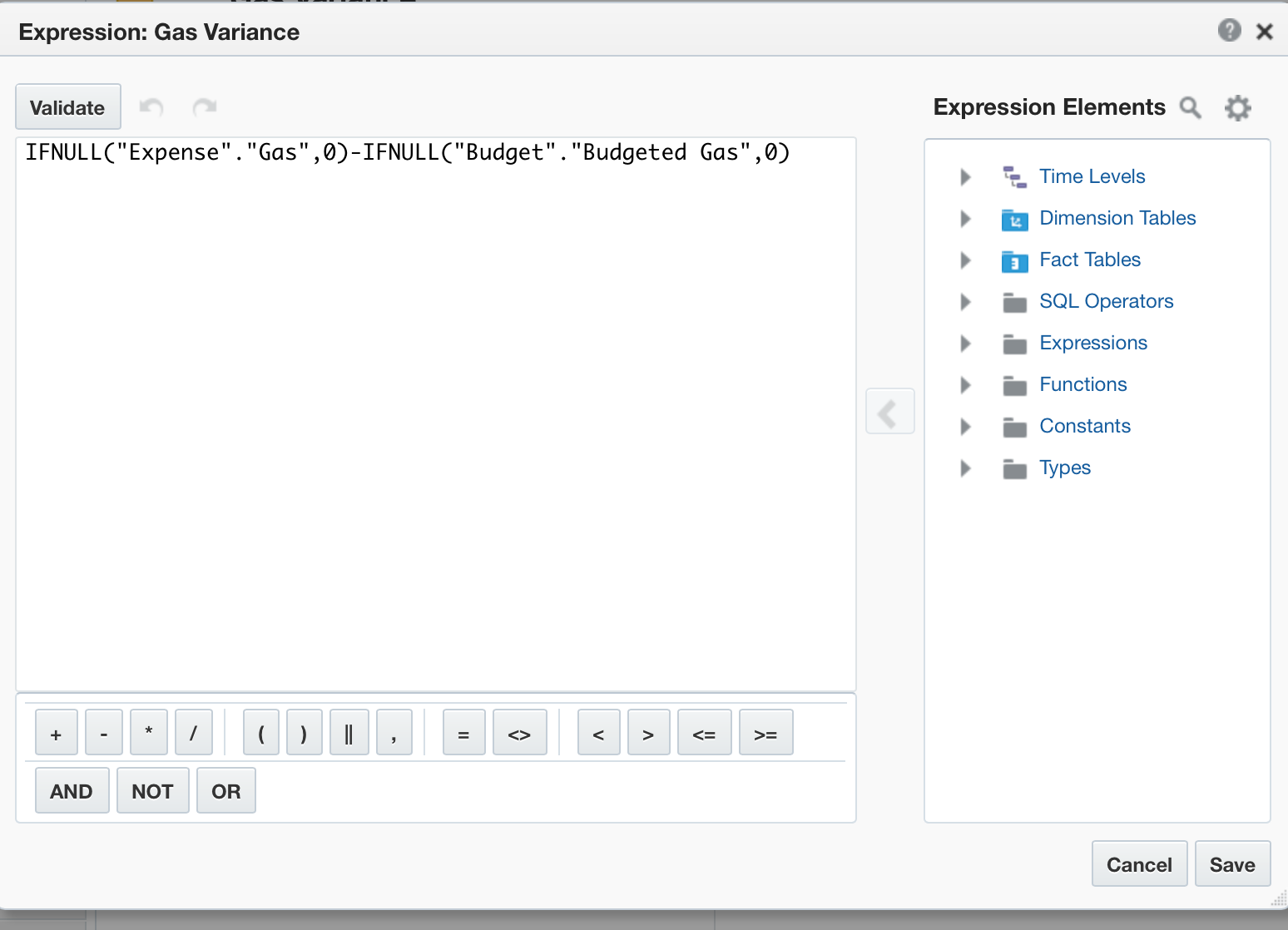Image resolution: width=1288 pixels, height=930 pixels.
Task: Save the Gas Variance expression
Action: coord(1231,864)
